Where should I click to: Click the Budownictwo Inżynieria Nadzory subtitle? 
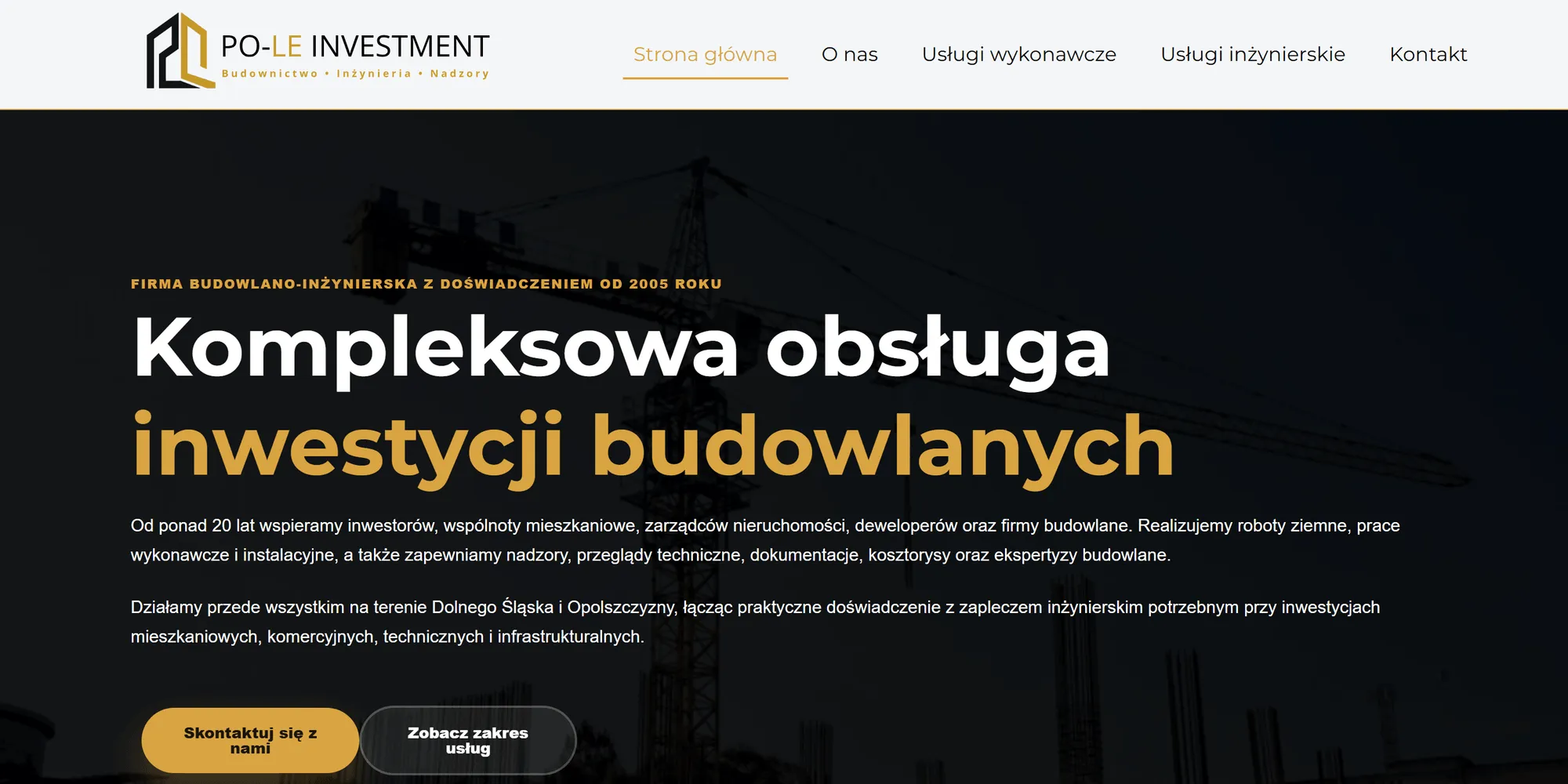355,74
